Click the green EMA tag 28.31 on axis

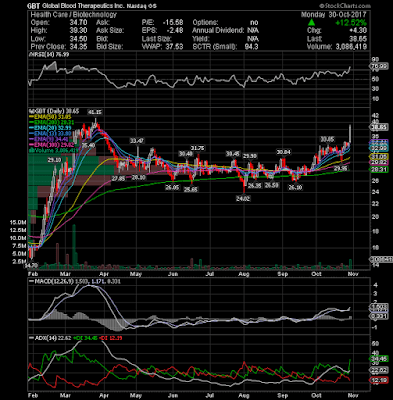tap(379, 170)
